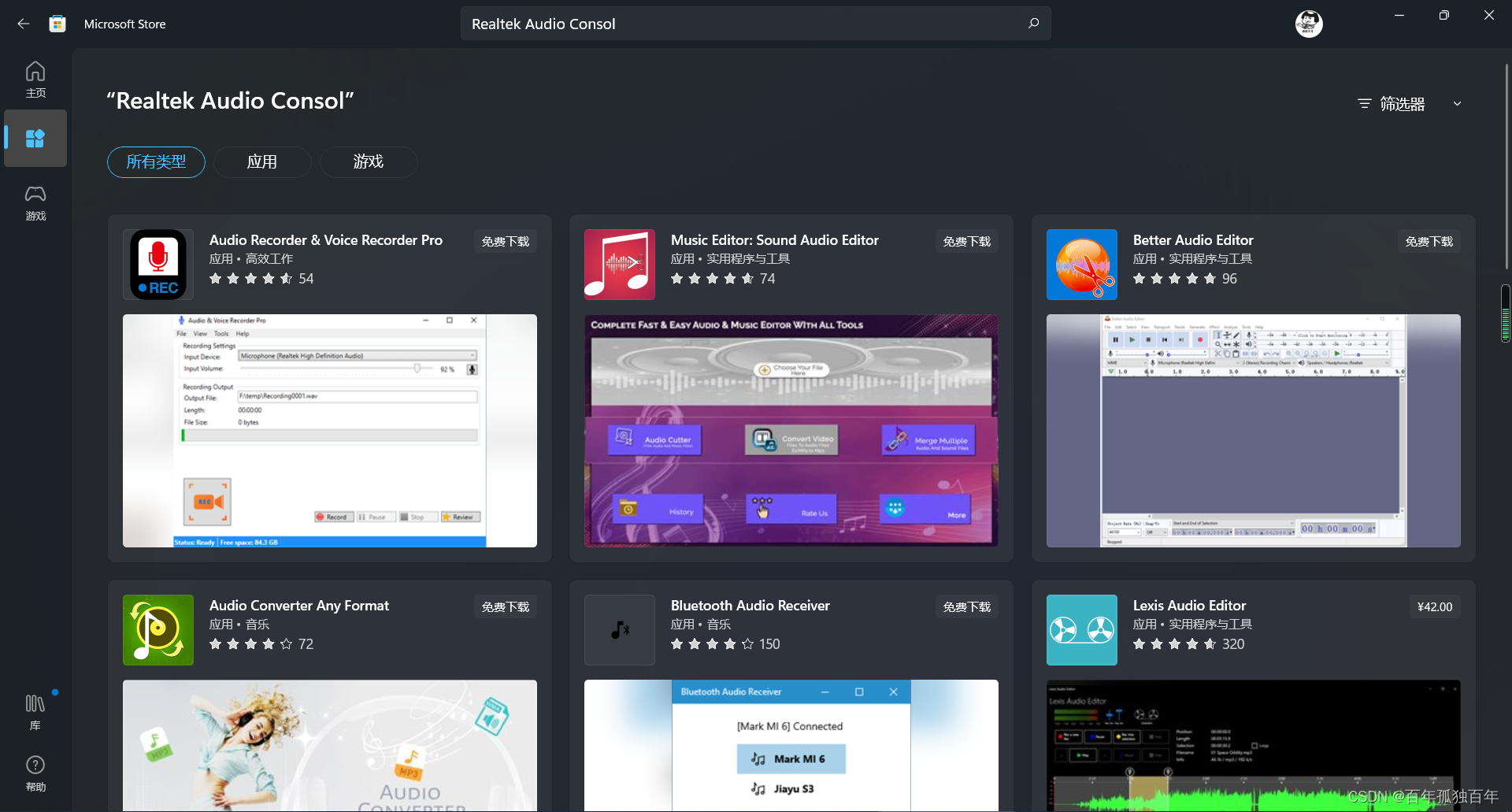Open the Music Editor screenshot preview
The width and height of the screenshot is (1512, 812).
[791, 431]
